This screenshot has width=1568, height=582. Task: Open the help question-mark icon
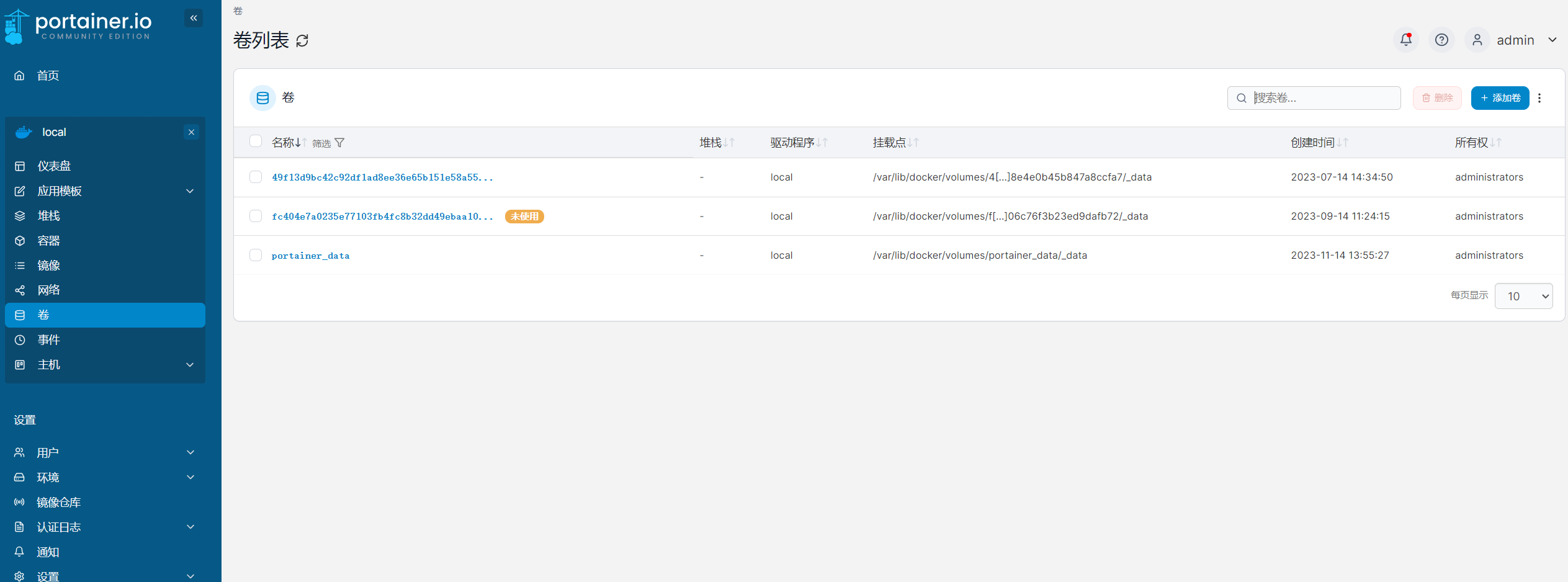coord(1442,40)
